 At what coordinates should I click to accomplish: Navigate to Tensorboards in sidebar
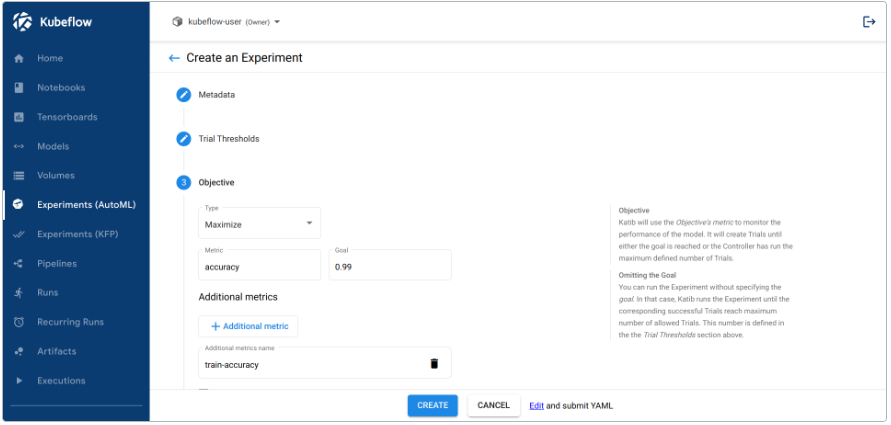(x=67, y=117)
